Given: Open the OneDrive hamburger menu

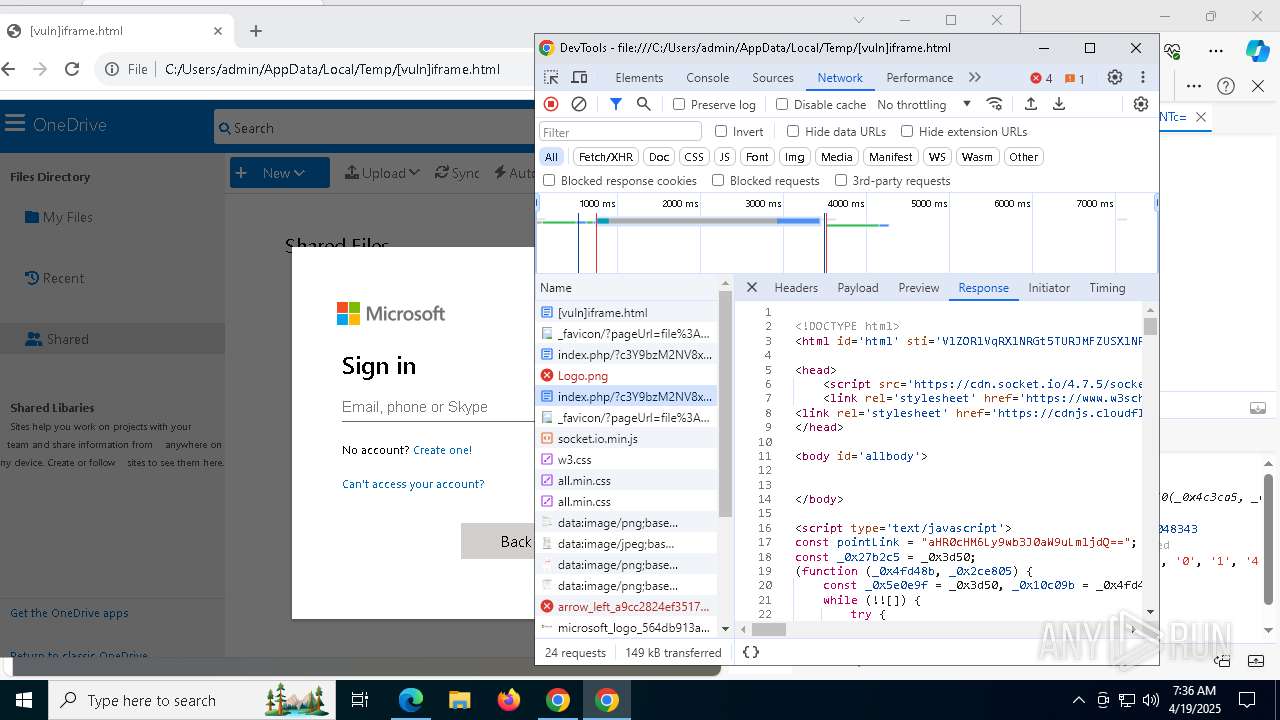Looking at the screenshot, I should (x=15, y=124).
